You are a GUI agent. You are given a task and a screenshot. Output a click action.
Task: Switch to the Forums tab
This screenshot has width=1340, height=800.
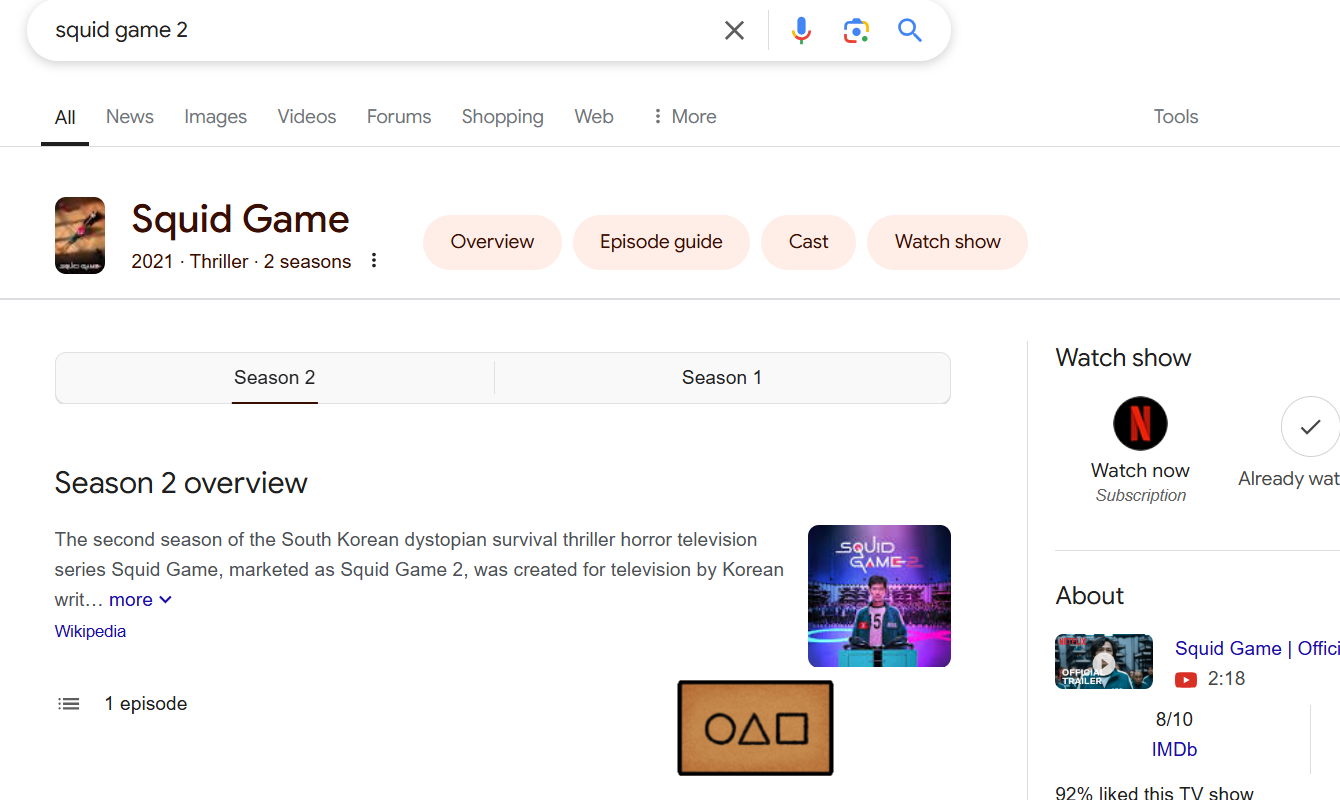point(399,116)
